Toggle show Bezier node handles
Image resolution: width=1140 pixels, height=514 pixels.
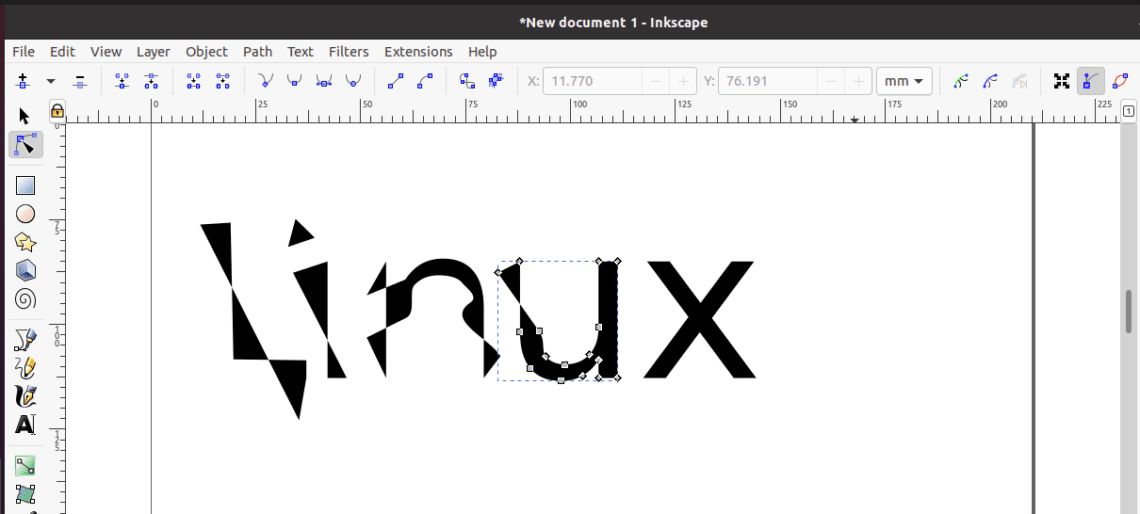(1090, 81)
